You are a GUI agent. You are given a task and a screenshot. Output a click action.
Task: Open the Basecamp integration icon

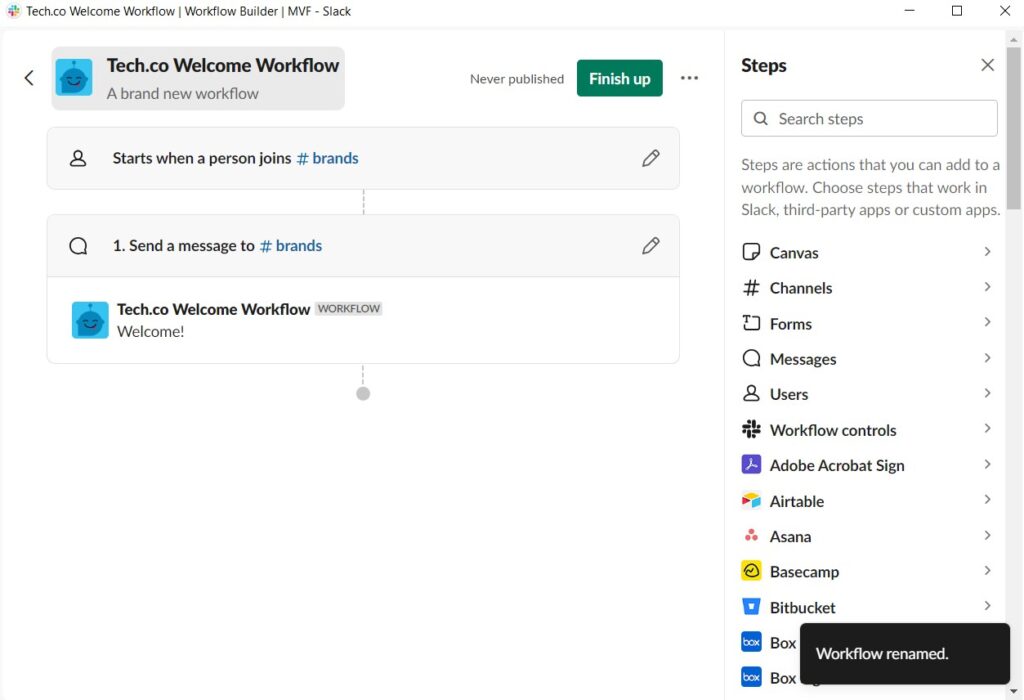pos(751,571)
